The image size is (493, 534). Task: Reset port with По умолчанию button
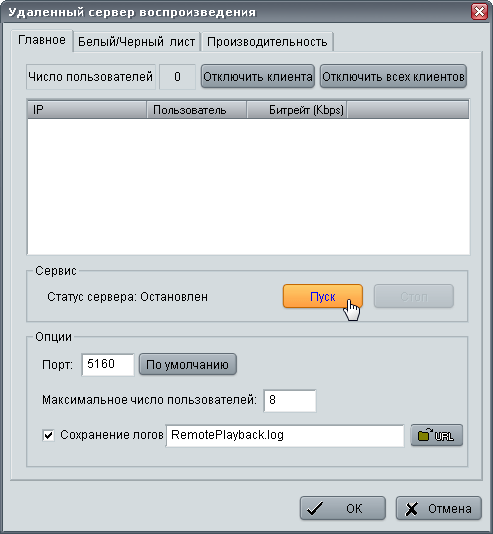(188, 364)
